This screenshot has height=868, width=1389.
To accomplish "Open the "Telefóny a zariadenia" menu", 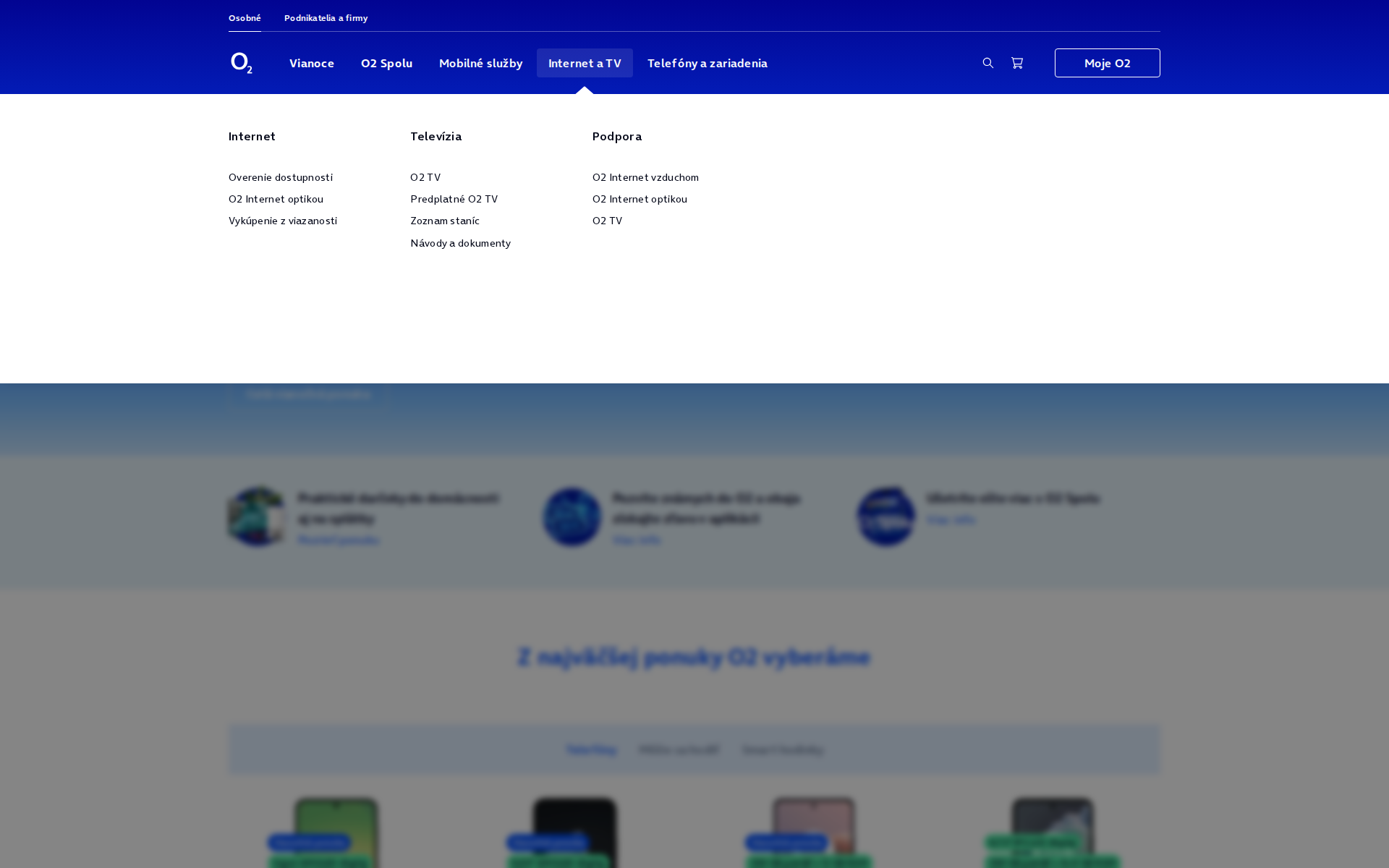I will click(707, 63).
